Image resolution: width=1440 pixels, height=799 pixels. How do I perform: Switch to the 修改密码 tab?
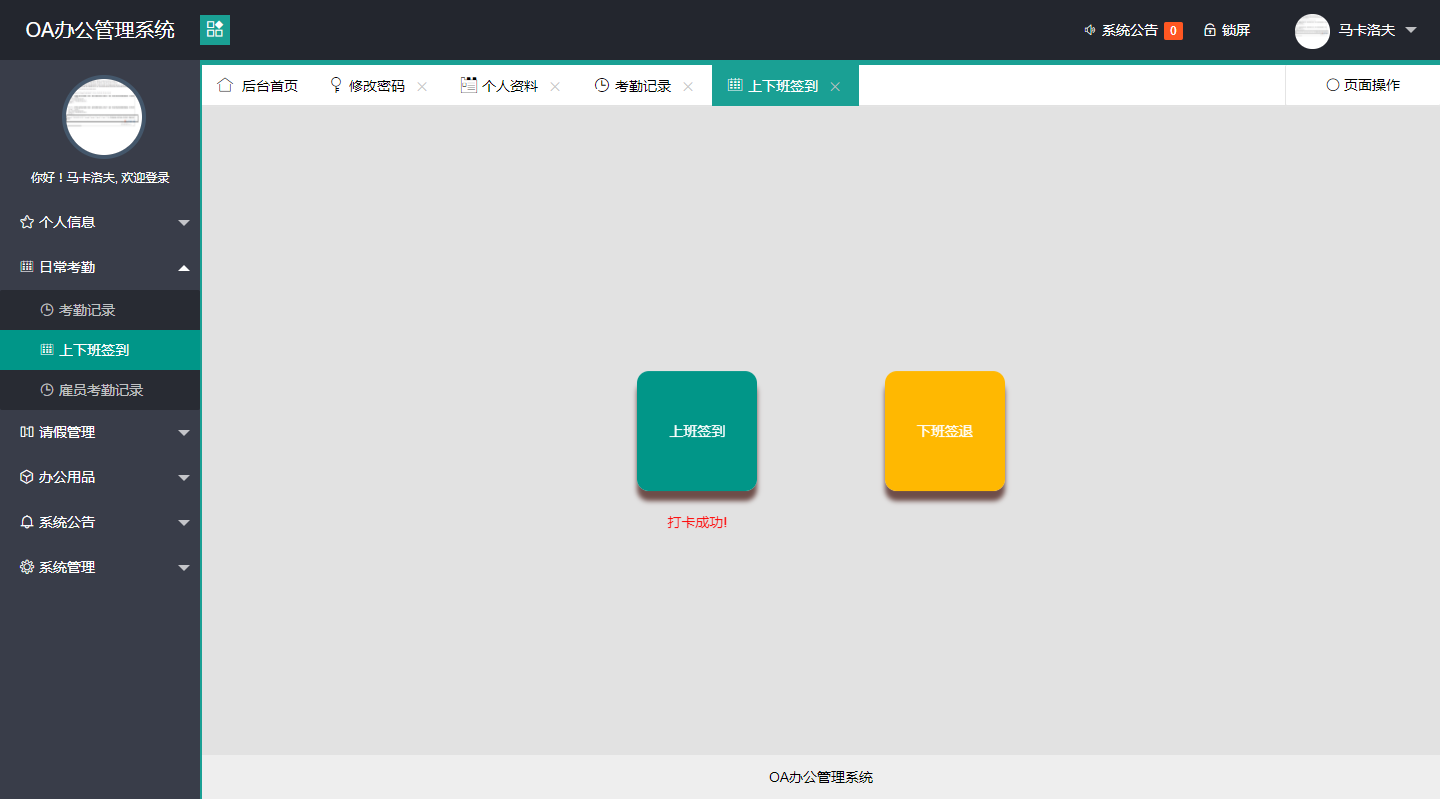point(374,85)
